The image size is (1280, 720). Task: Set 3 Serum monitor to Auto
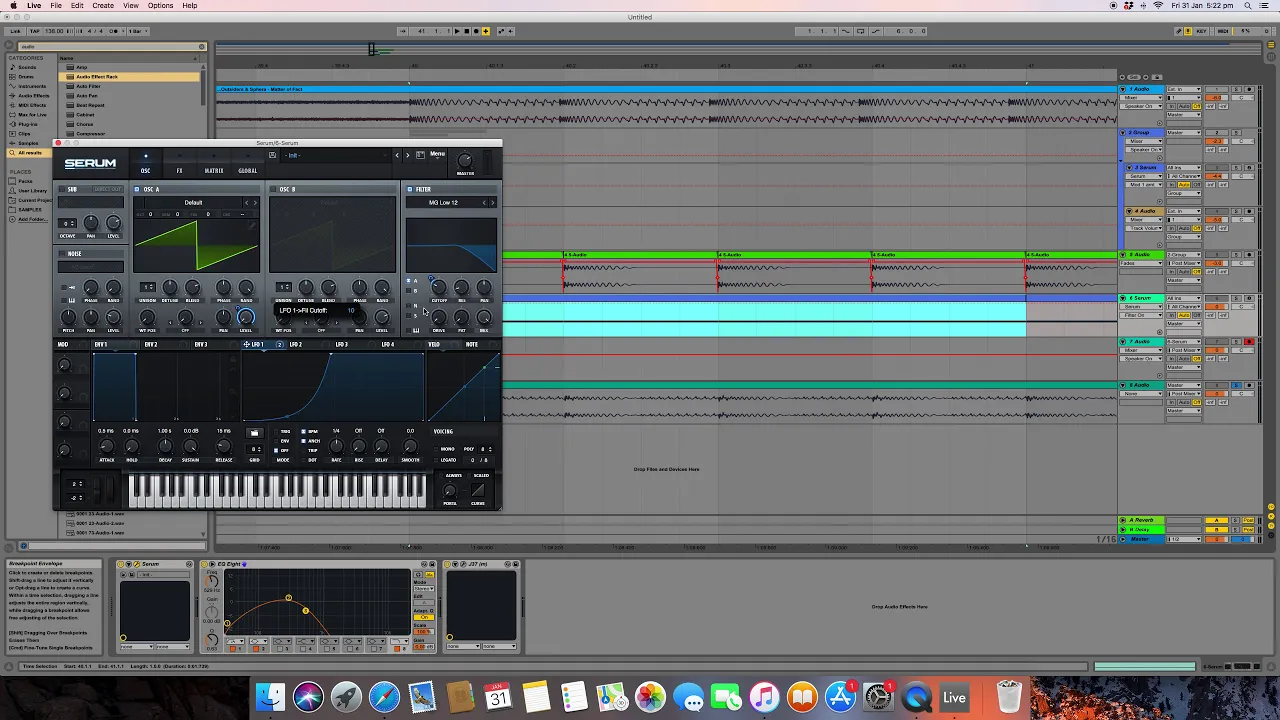pos(1184,185)
